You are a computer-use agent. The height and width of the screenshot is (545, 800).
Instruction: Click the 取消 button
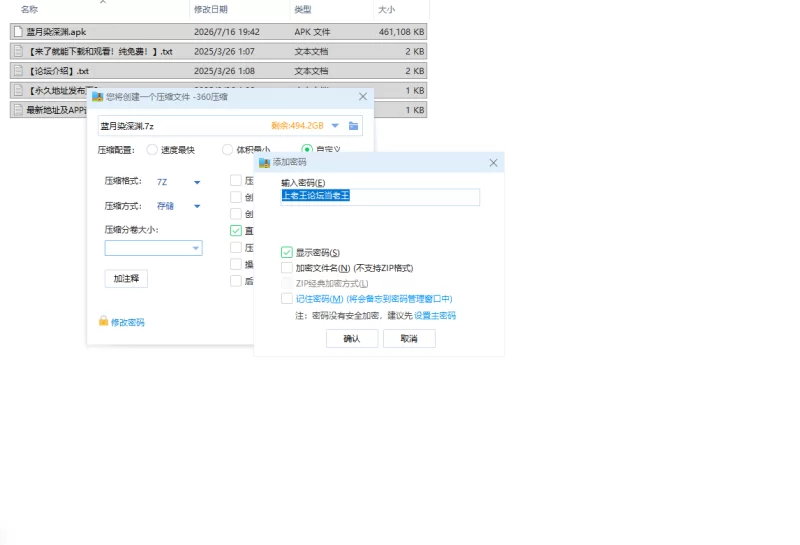(409, 338)
